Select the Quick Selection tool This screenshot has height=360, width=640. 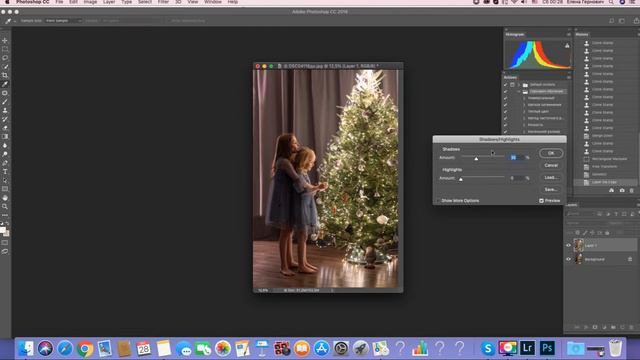click(5, 67)
